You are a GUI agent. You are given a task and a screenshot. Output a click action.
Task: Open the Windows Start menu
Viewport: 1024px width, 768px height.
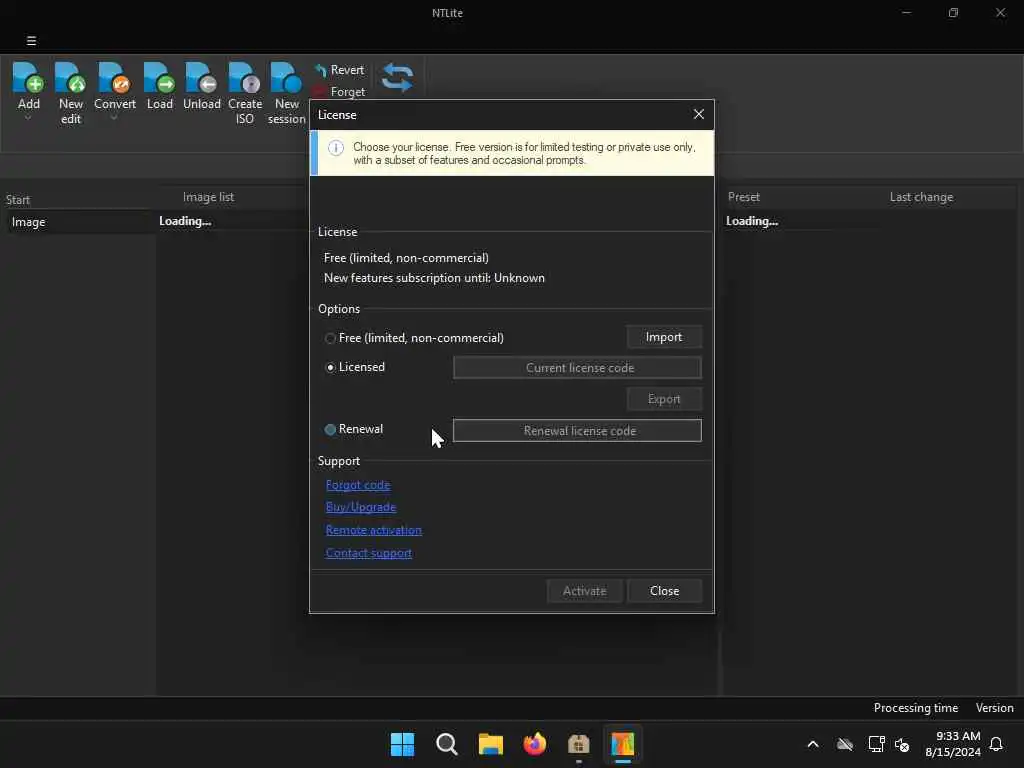(402, 744)
